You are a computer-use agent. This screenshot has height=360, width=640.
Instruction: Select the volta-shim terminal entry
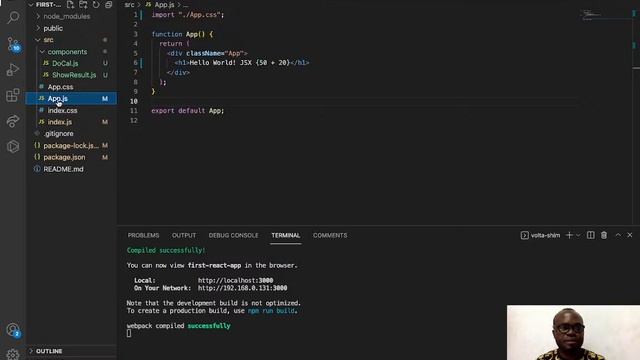(x=540, y=236)
